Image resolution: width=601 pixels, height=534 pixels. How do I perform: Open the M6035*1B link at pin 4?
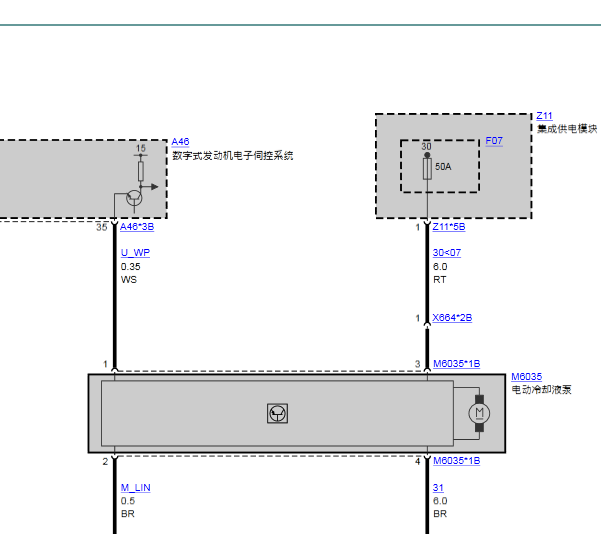point(456,460)
